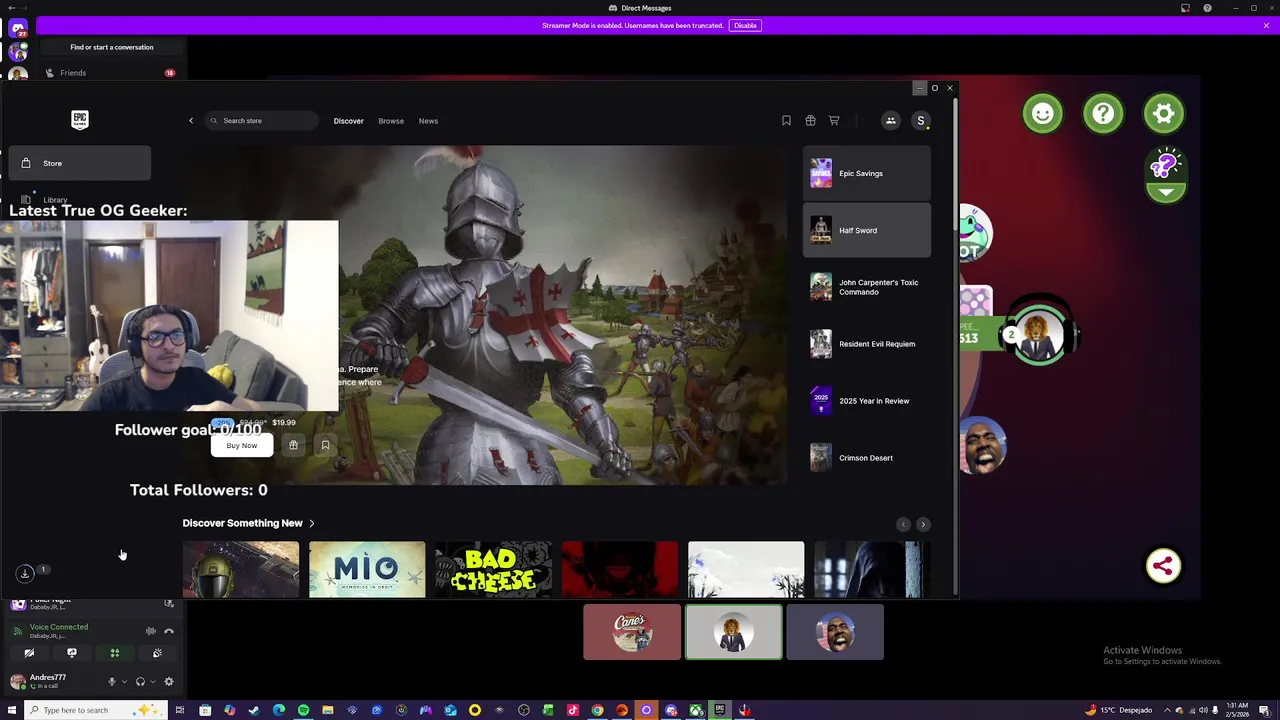Select Epic Savings in featured list
Viewport: 1280px width, 720px height.
[x=867, y=173]
